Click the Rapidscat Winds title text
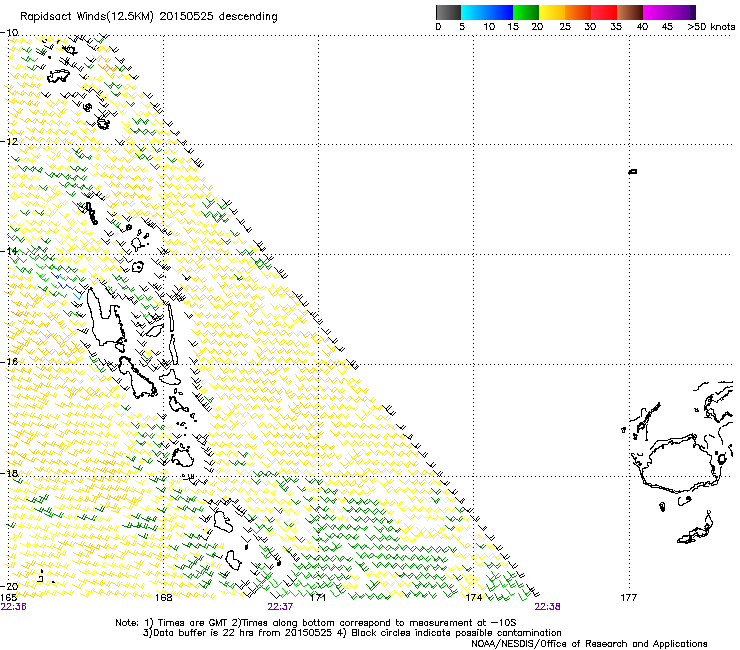740x650 pixels. [149, 17]
